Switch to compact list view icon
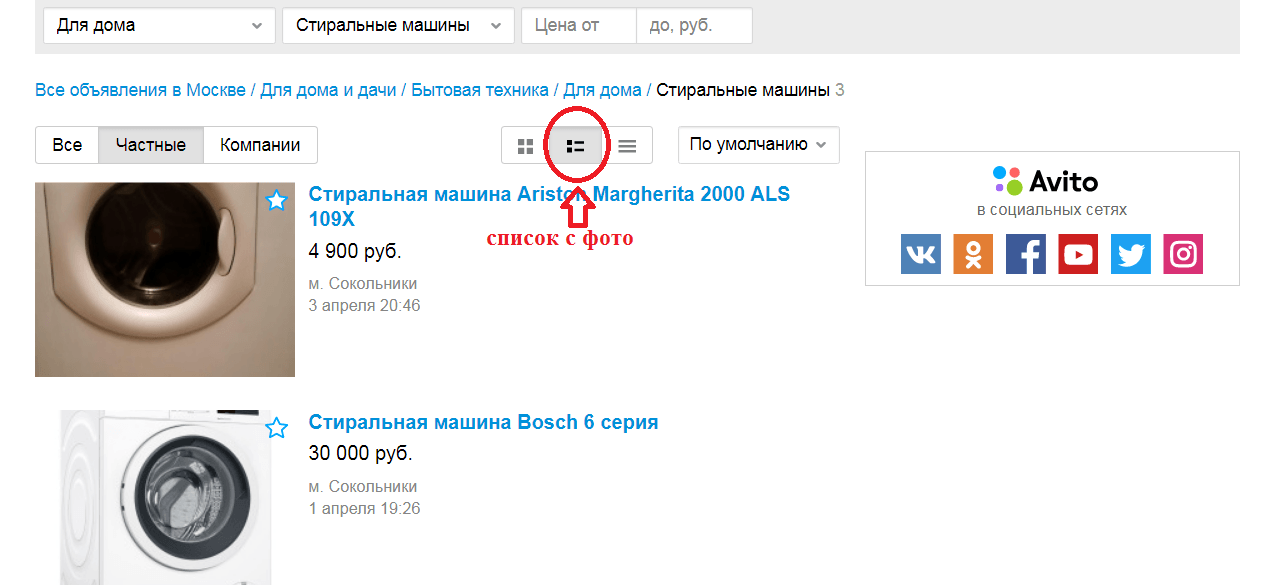 (x=627, y=146)
